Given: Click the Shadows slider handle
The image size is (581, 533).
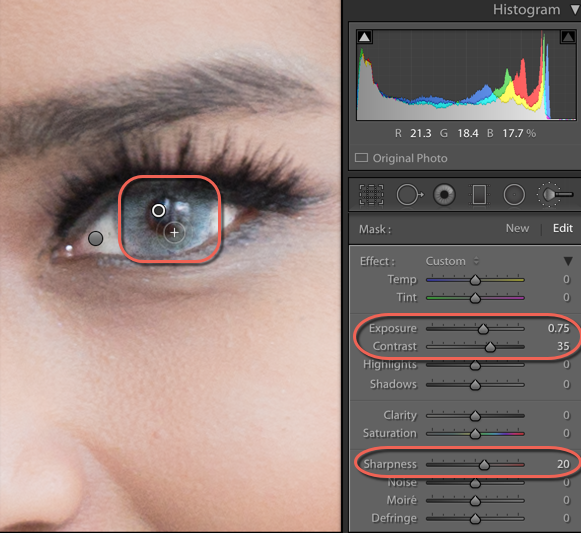Looking at the screenshot, I should (475, 385).
